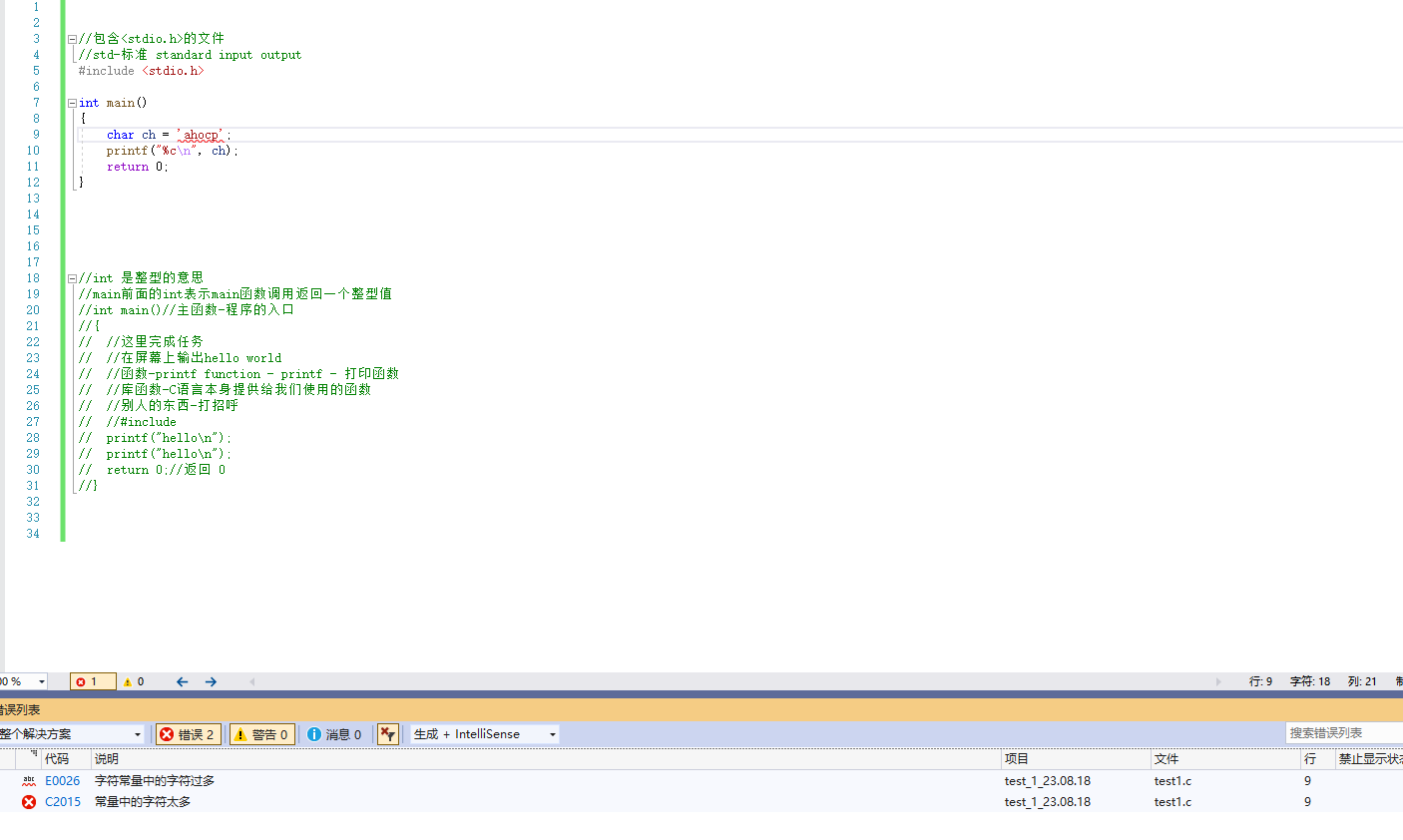
Task: Click the clear filters icon in error list
Action: (388, 734)
